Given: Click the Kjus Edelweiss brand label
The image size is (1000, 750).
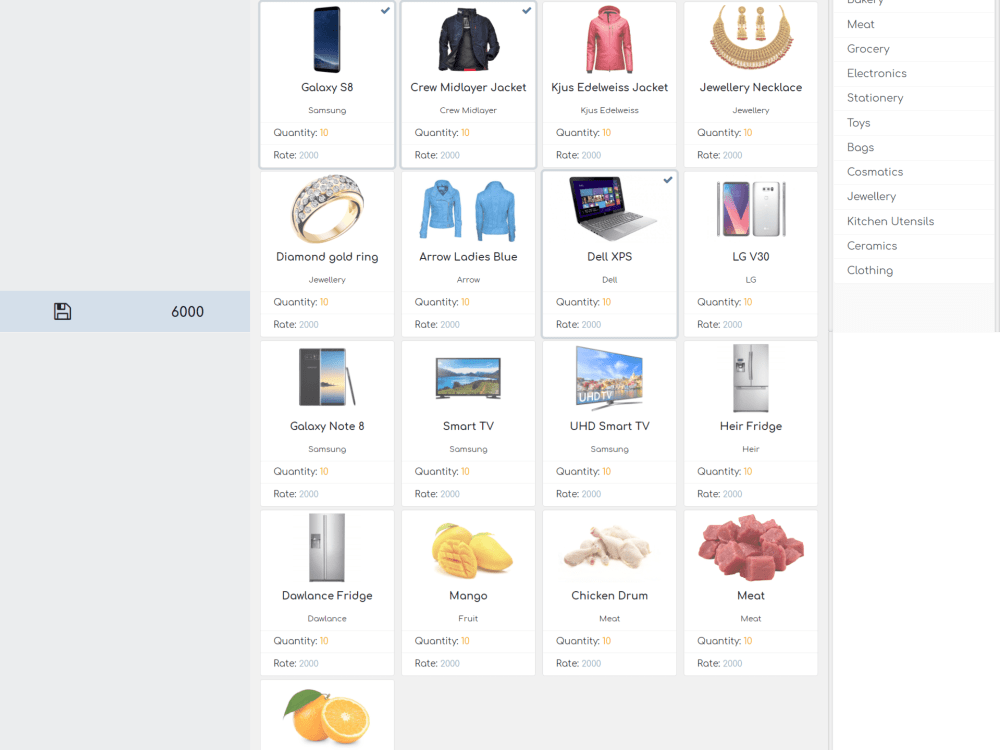Looking at the screenshot, I should click(610, 110).
